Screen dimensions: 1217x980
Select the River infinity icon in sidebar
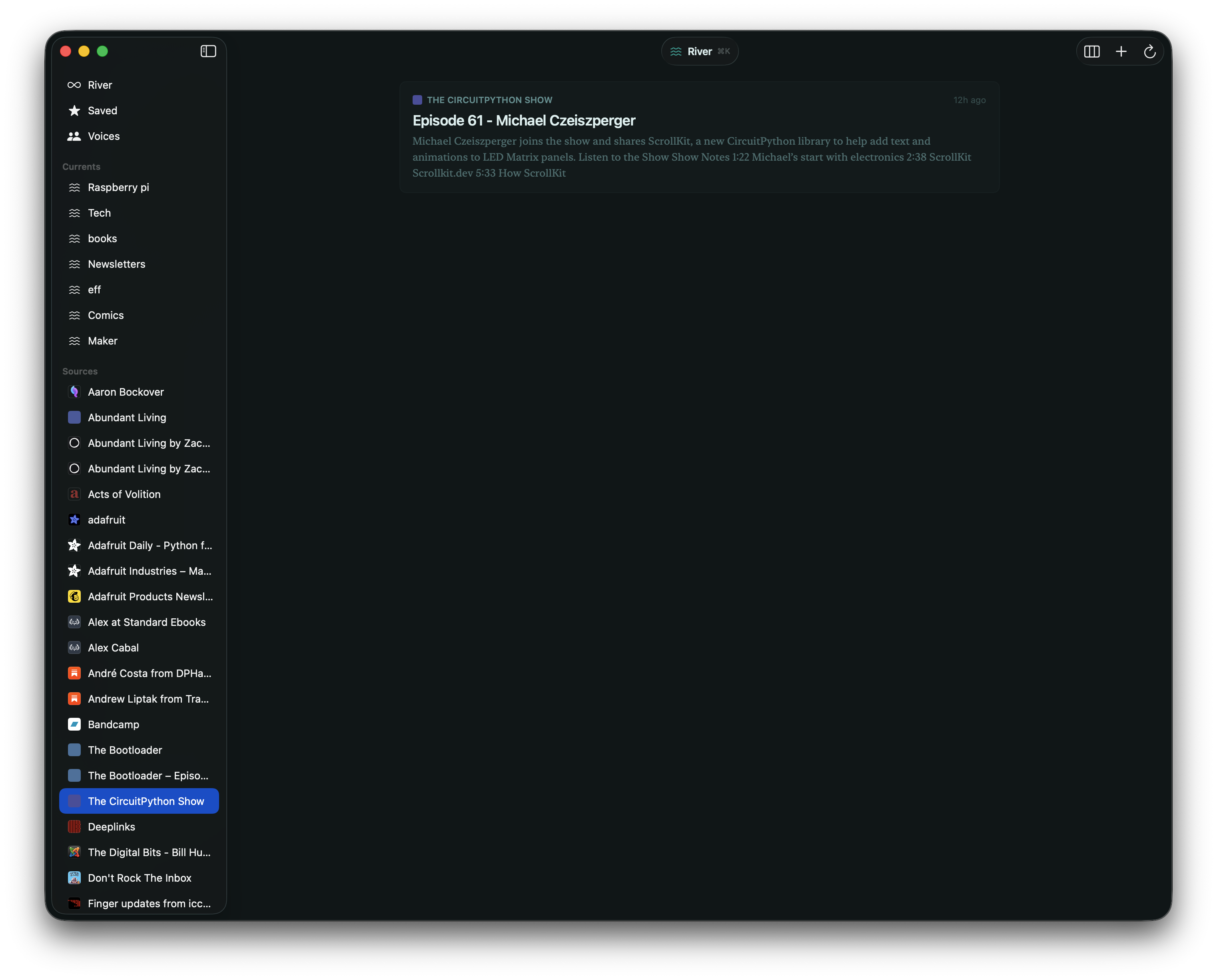click(x=74, y=85)
